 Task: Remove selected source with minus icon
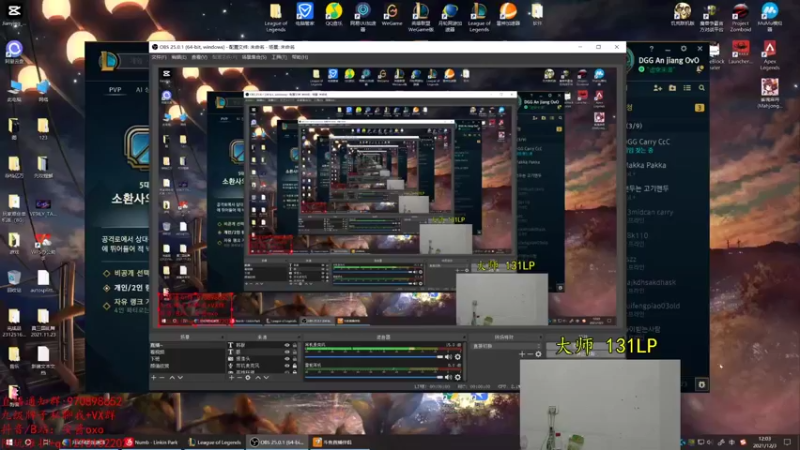[239, 378]
